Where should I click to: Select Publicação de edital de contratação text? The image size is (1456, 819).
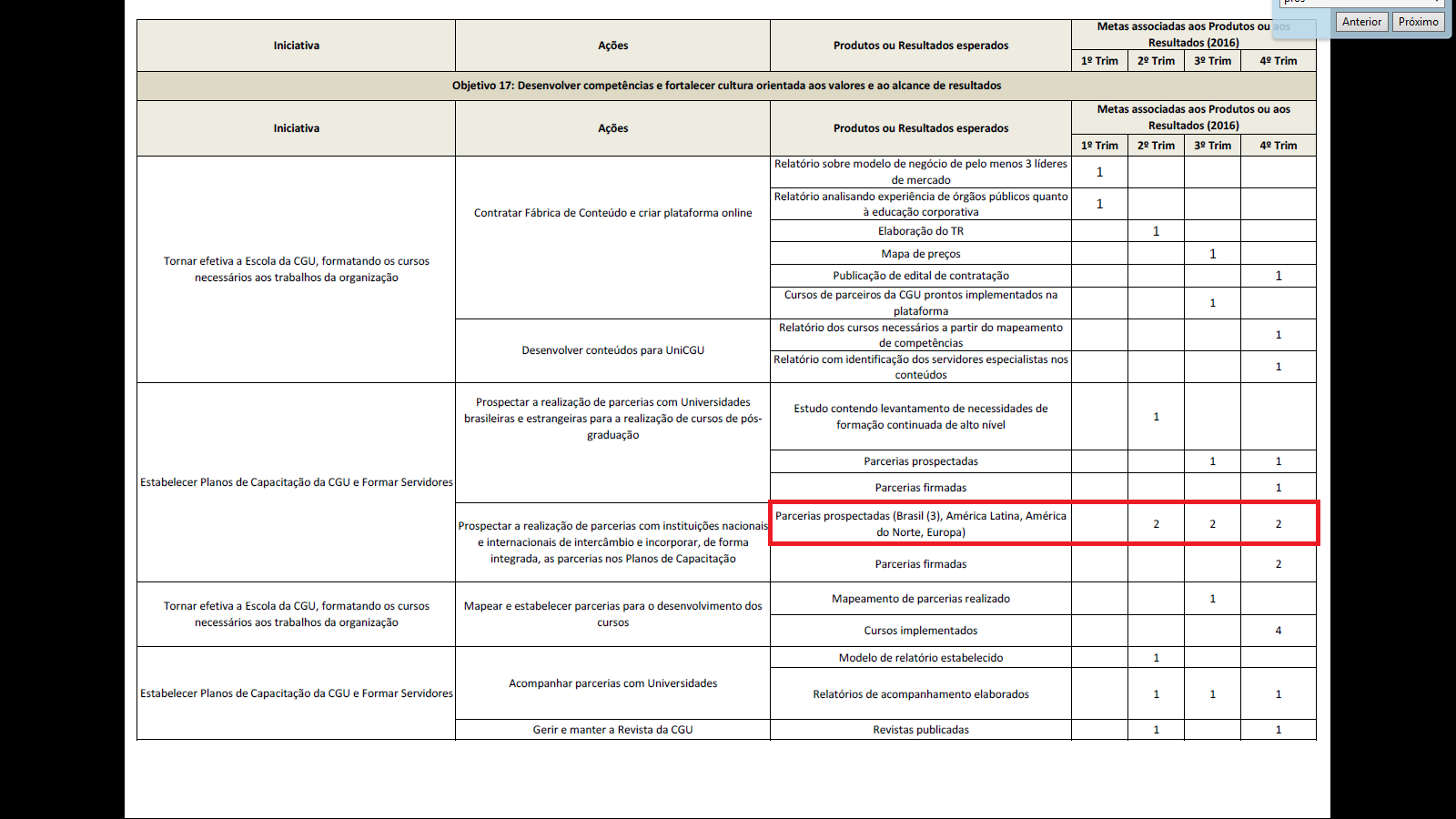(920, 276)
